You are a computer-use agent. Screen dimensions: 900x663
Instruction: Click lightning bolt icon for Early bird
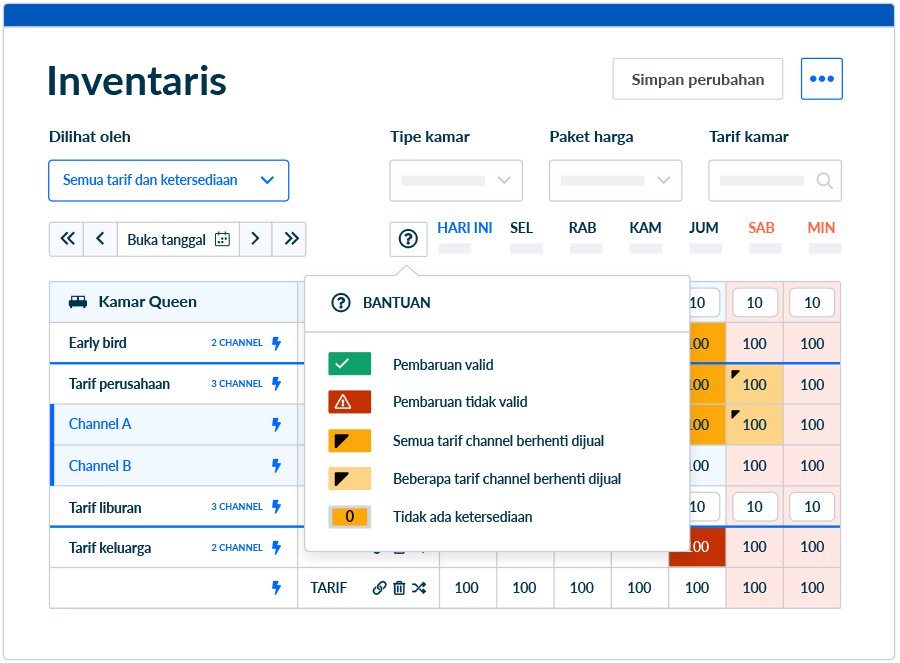277,343
